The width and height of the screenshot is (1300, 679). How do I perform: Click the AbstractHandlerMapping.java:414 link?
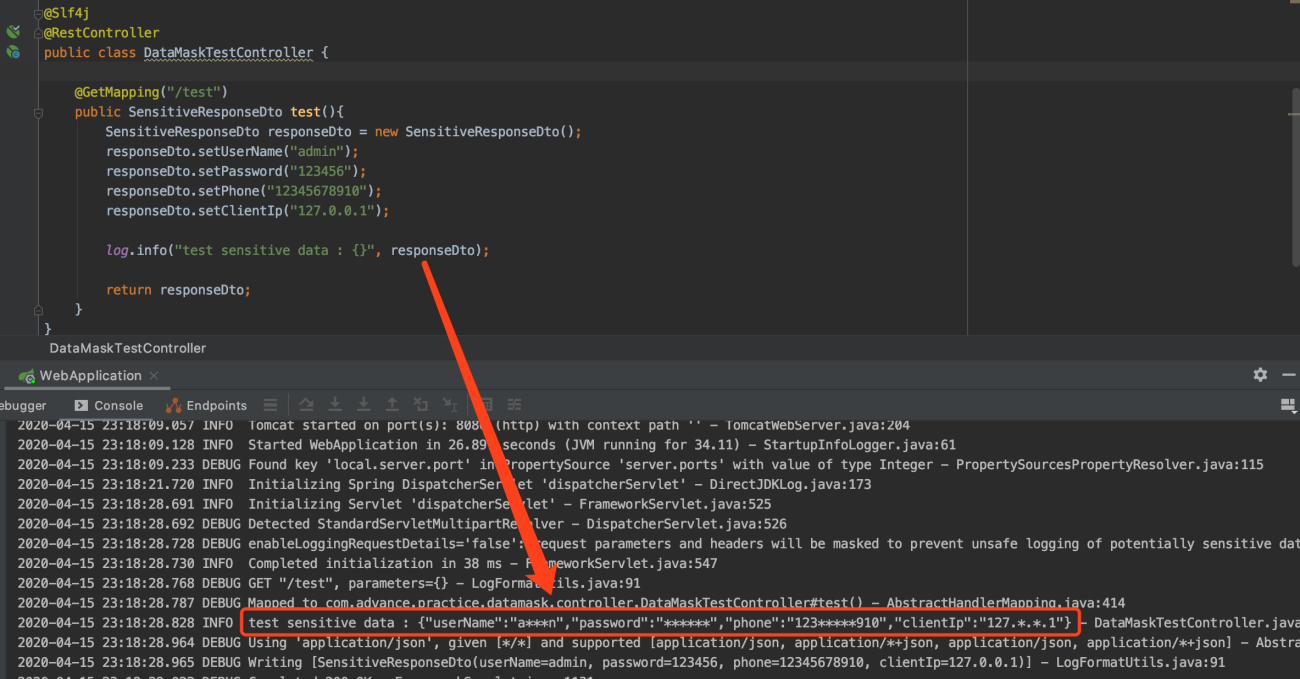click(1006, 603)
